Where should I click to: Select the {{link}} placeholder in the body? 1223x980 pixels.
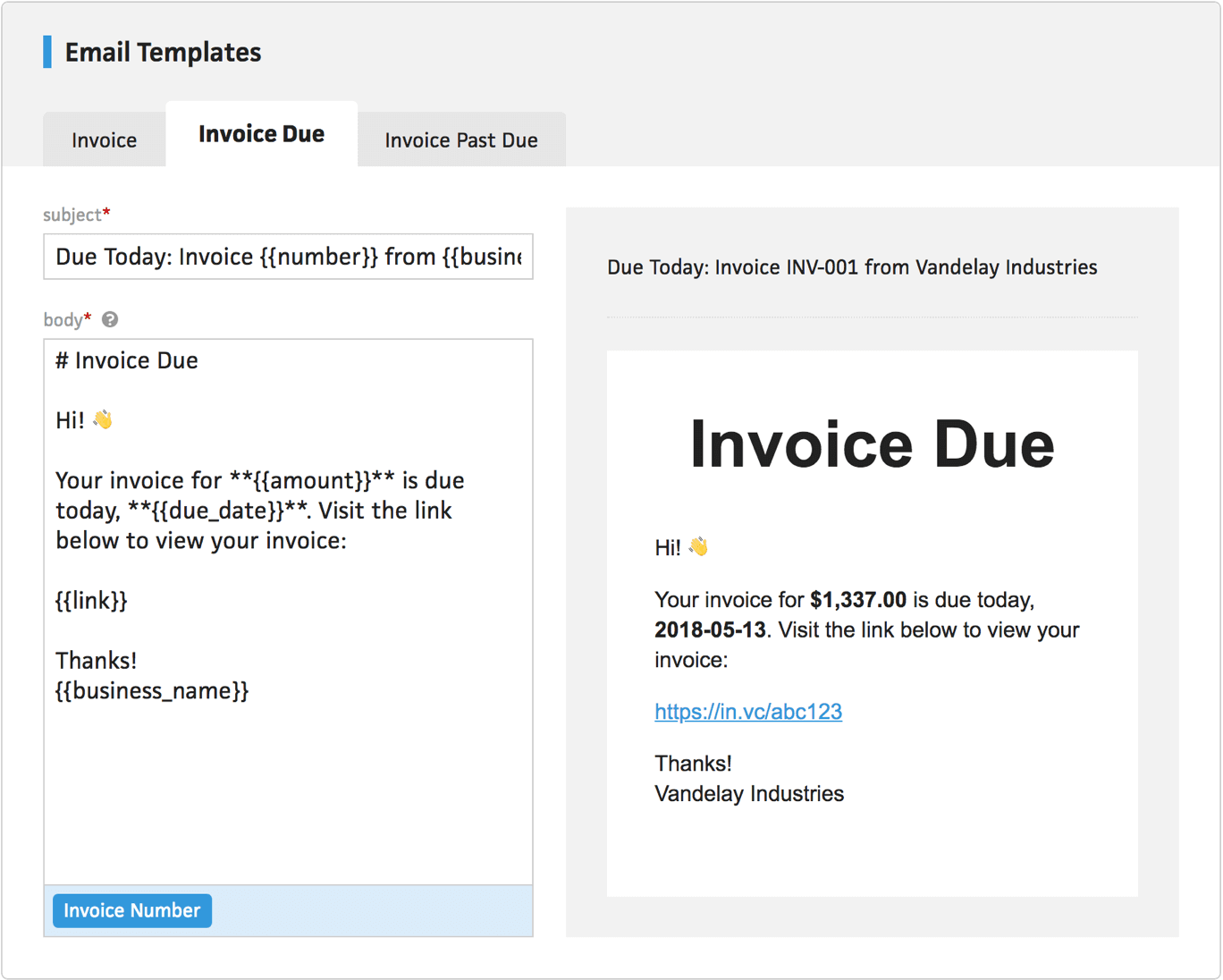tap(90, 600)
